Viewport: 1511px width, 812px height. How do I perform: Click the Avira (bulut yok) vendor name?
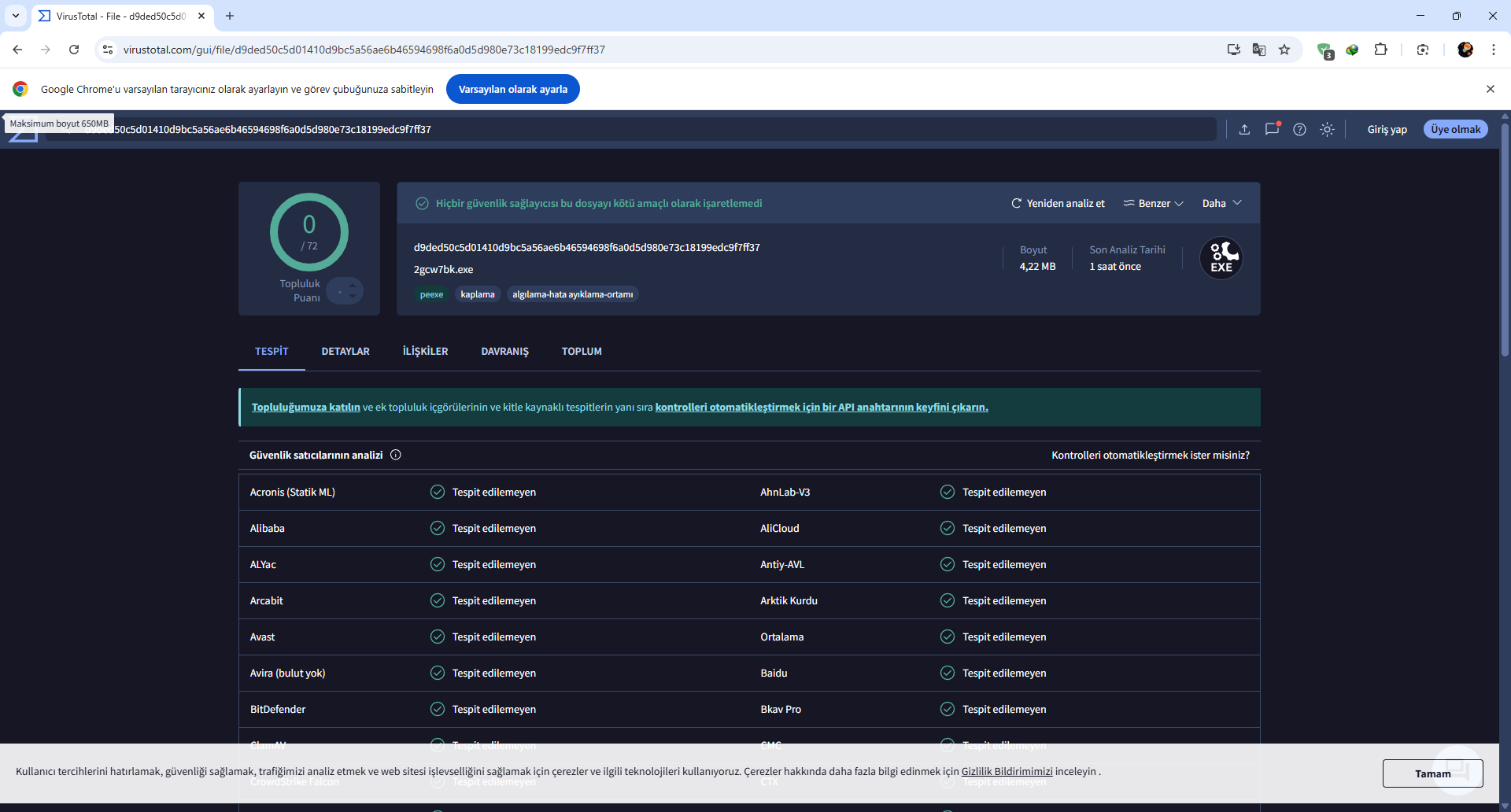287,674
